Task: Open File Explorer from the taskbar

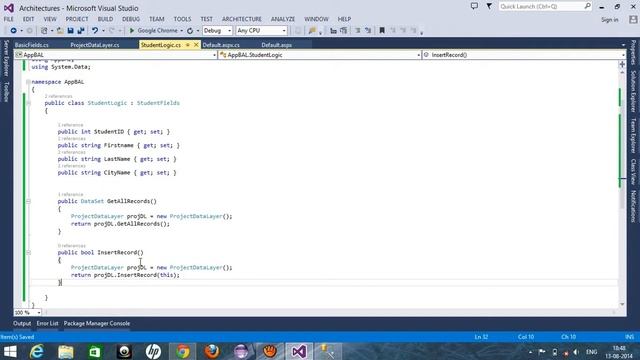Action: pyautogui.click(x=66, y=351)
